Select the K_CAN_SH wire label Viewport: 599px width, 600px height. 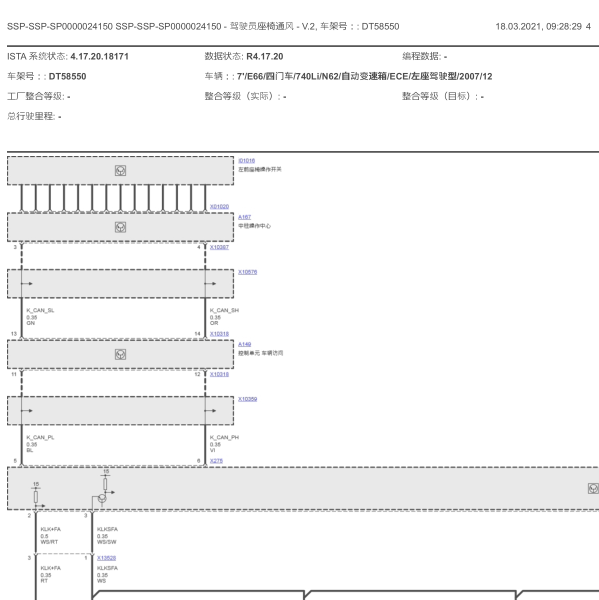(224, 310)
